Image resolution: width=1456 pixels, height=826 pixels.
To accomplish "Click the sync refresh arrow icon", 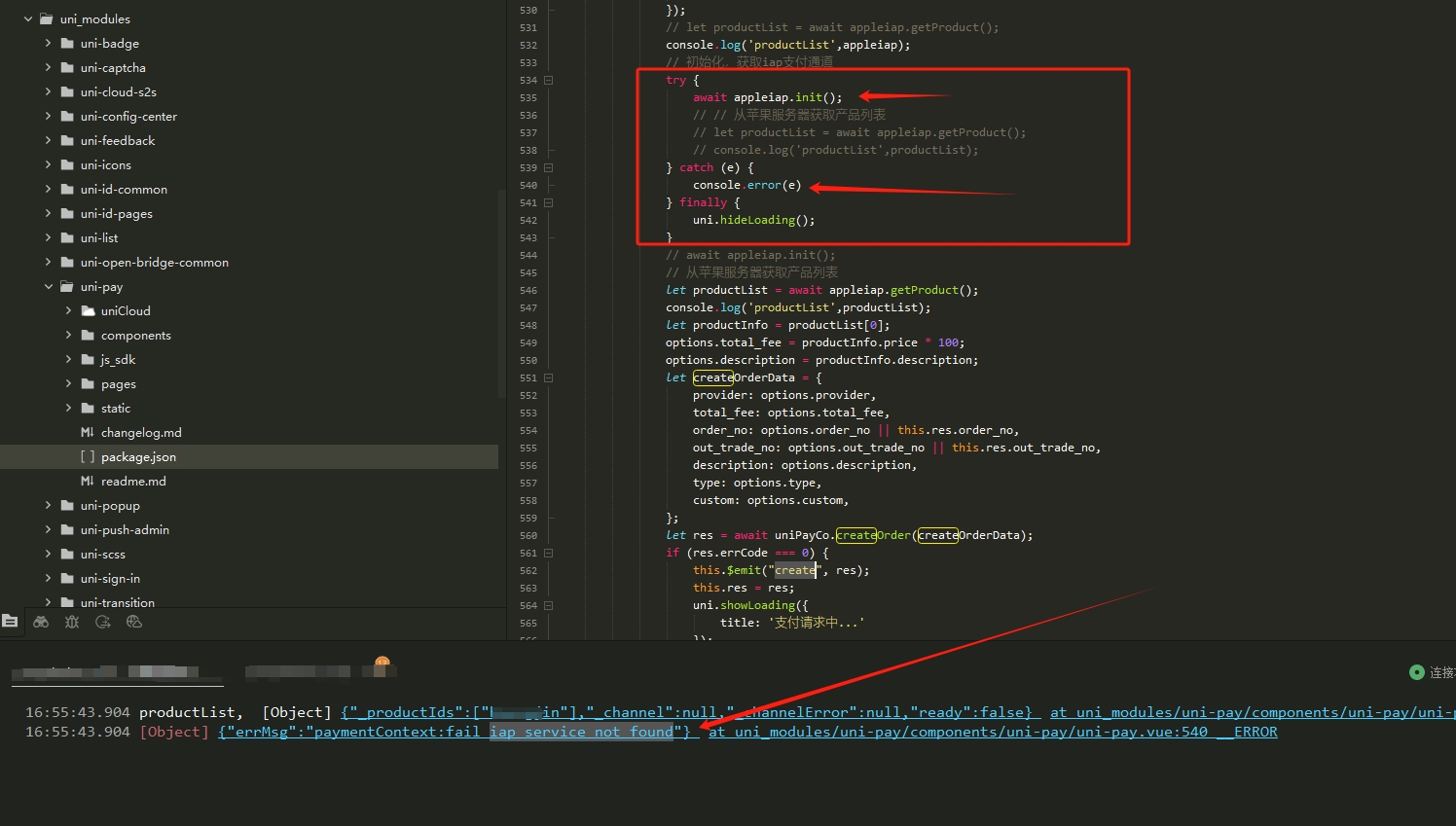I will click(x=103, y=622).
